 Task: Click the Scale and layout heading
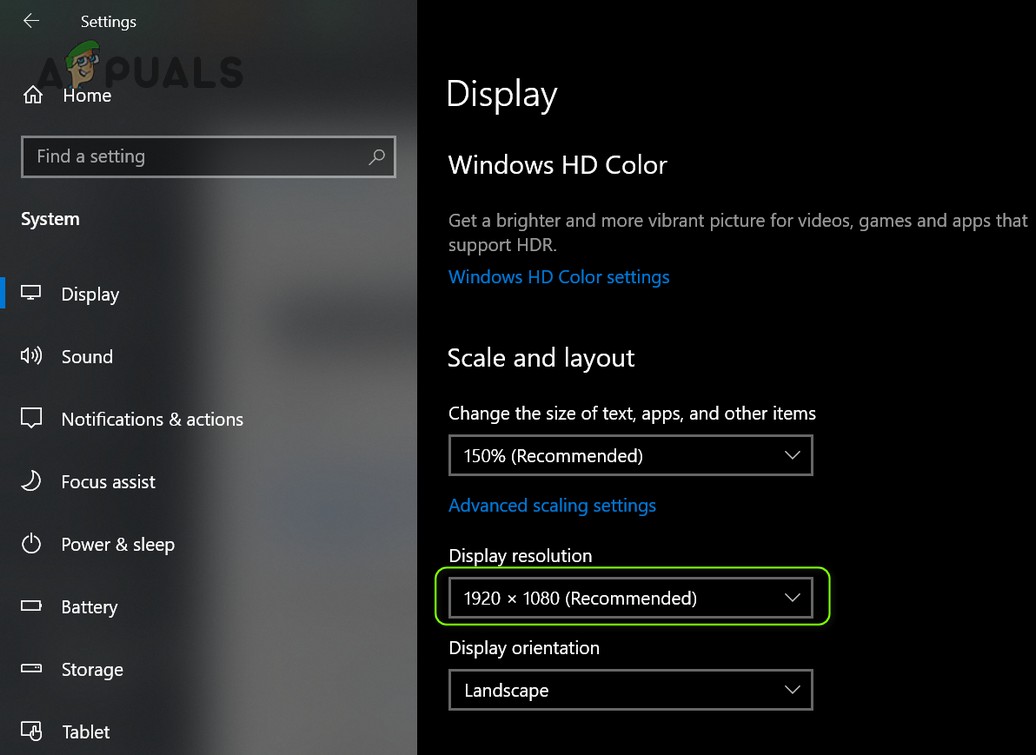click(x=541, y=358)
